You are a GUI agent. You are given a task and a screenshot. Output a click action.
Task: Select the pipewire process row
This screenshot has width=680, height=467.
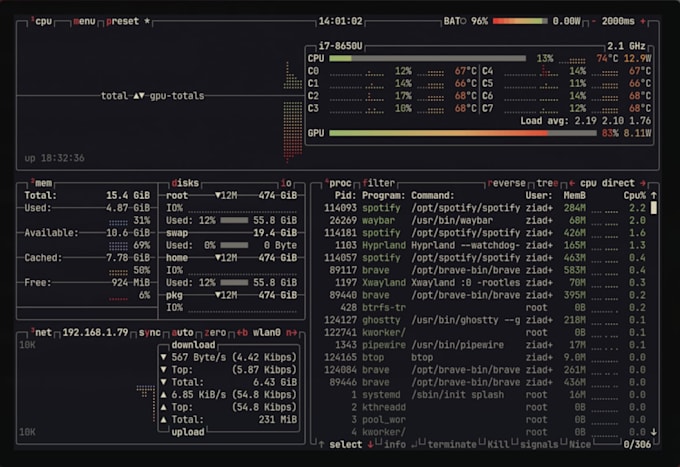tap(485, 345)
